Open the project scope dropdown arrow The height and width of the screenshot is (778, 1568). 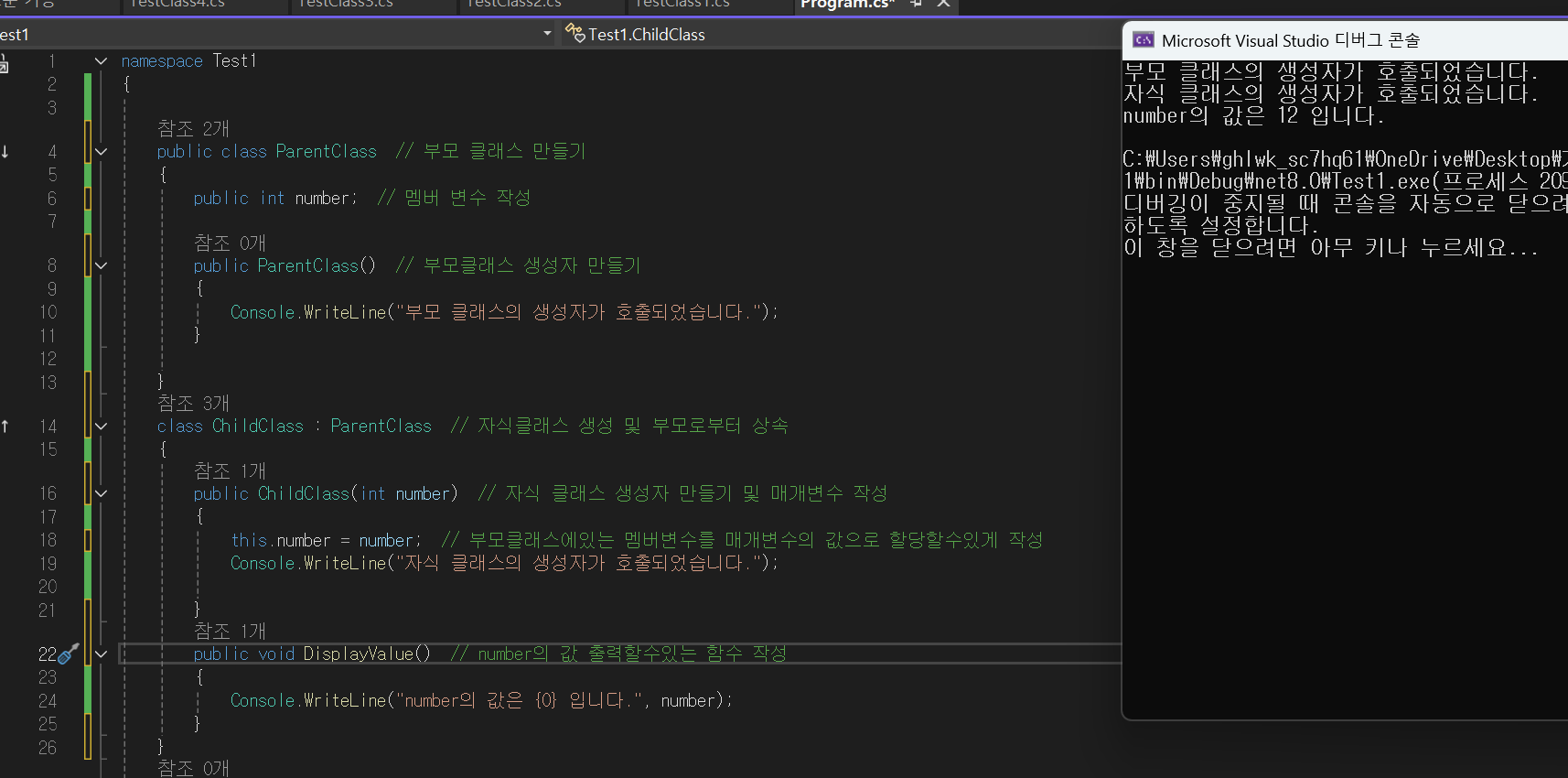coord(547,34)
